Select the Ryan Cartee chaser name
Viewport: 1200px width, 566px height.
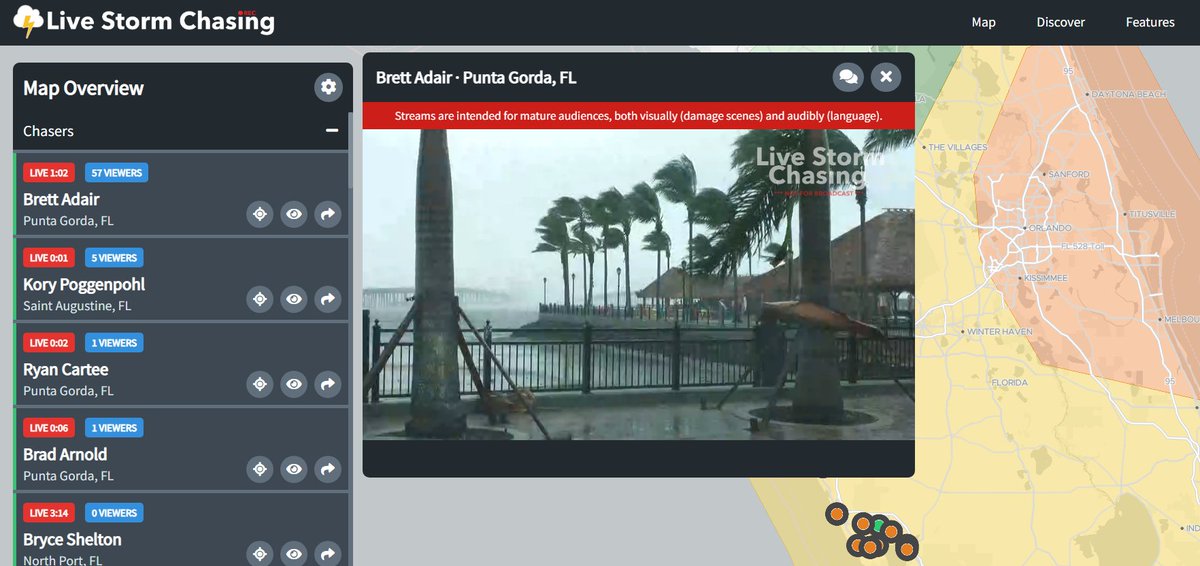point(65,370)
